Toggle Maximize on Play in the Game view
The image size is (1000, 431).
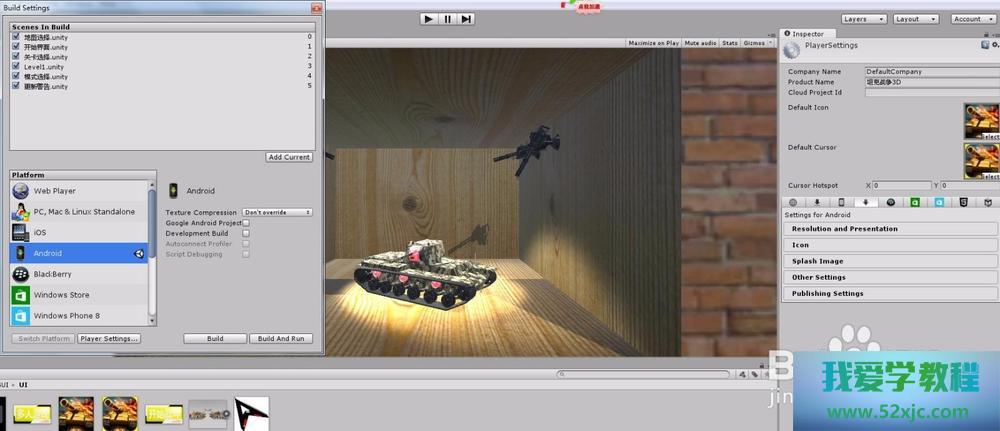(654, 43)
